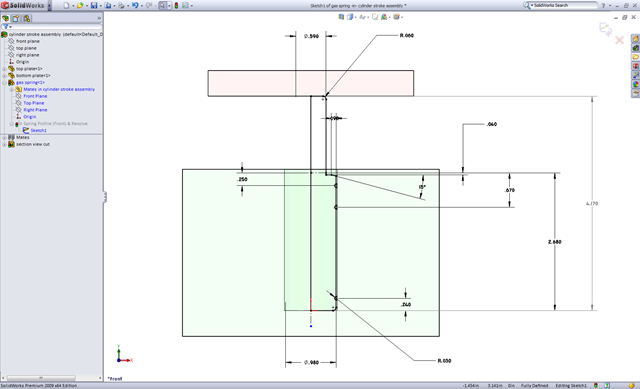The width and height of the screenshot is (640, 389).
Task: Click the .670 dimension value
Action: (509, 190)
